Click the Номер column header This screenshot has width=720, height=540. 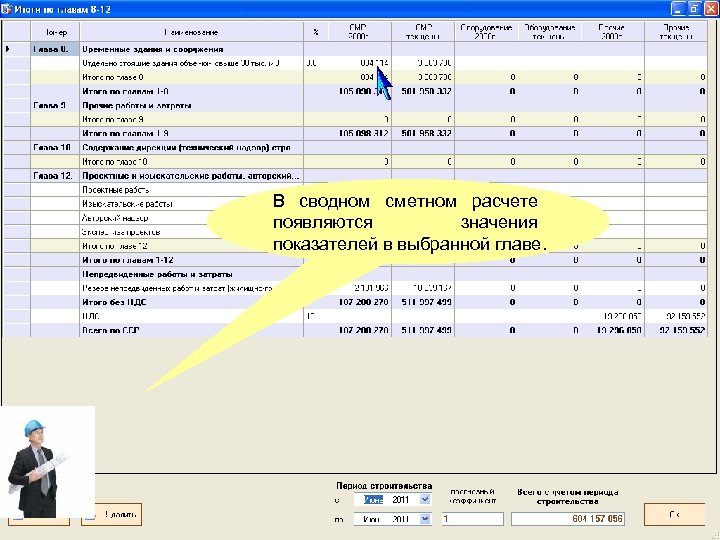[55, 32]
